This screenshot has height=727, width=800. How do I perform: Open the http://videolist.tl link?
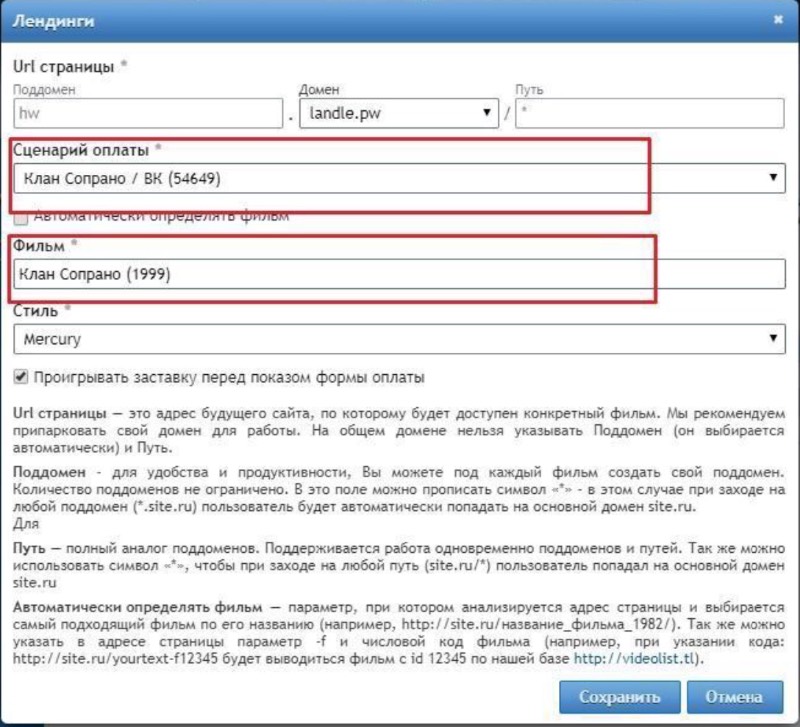click(647, 660)
